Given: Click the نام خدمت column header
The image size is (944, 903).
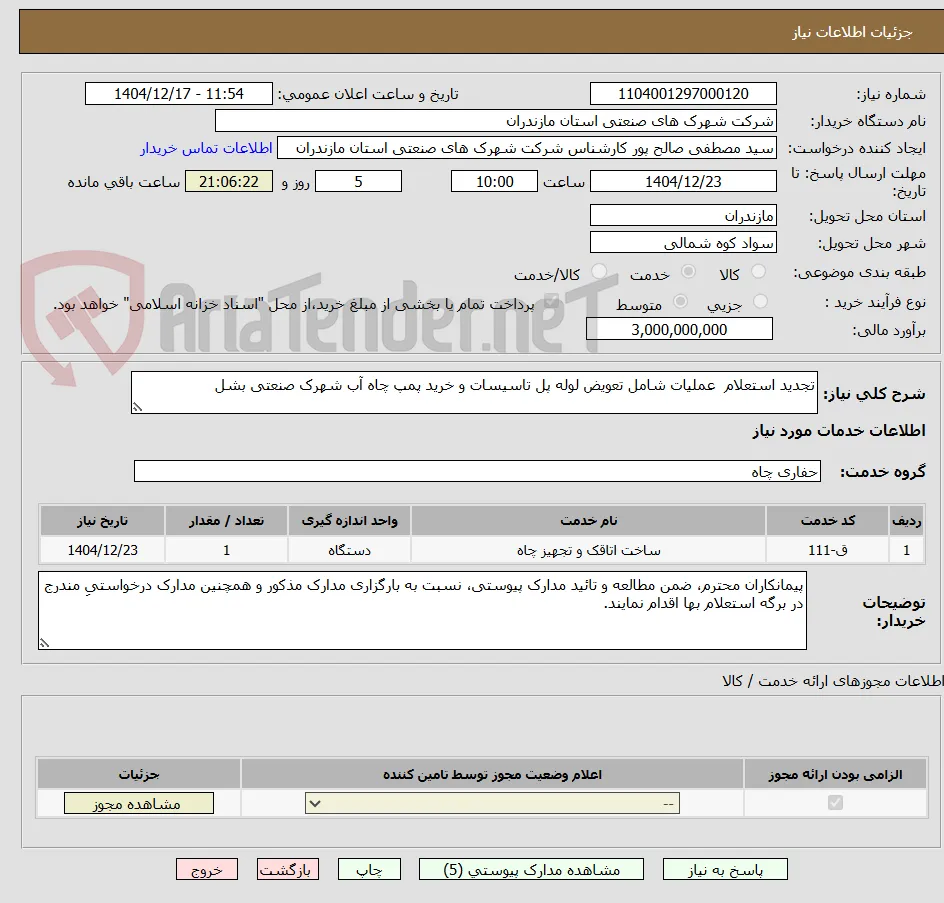Looking at the screenshot, I should click(x=588, y=521).
